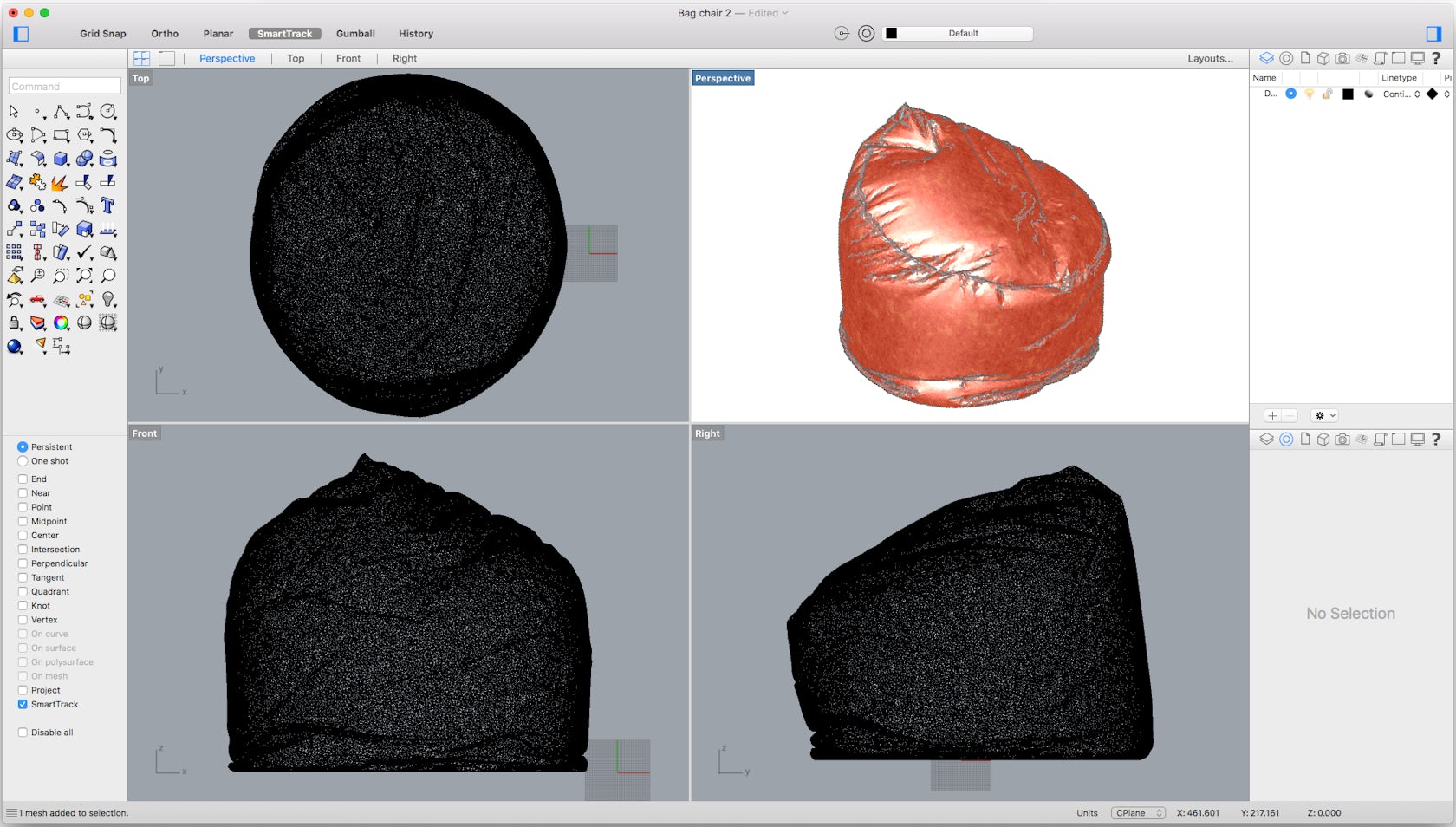This screenshot has height=827, width=1456.
Task: Enable the Midpoint object snap
Action: click(23, 522)
